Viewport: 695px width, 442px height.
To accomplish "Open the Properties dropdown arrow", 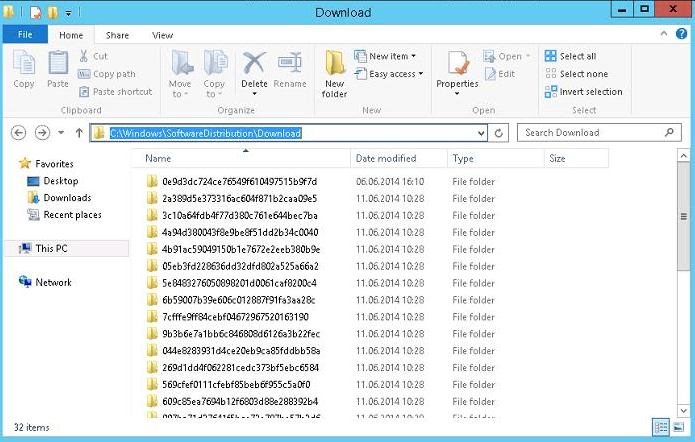I will coord(457,94).
